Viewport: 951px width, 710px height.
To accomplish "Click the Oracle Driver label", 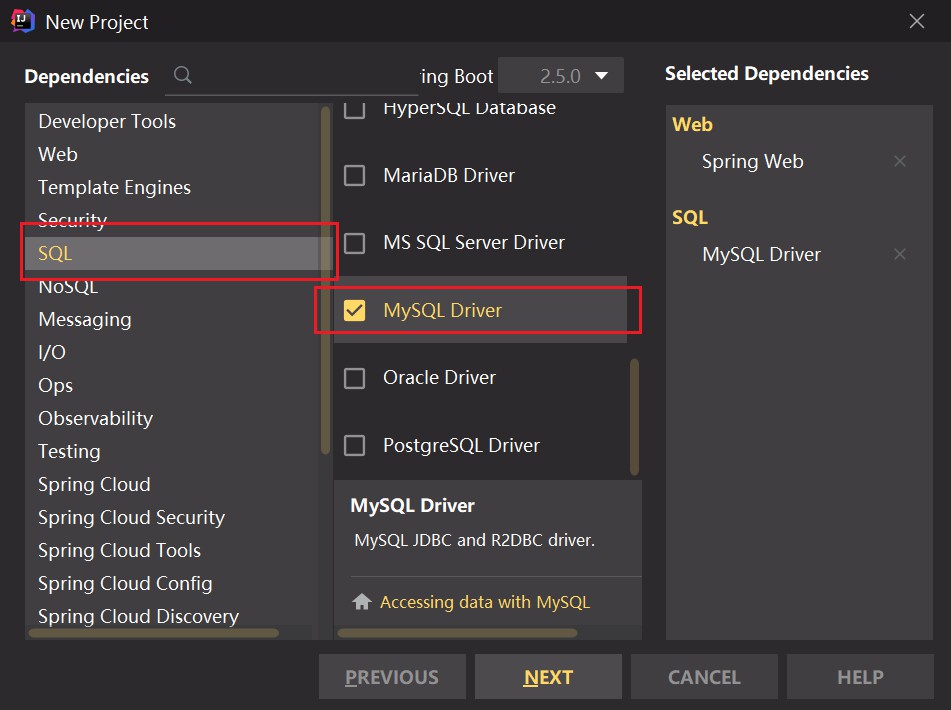I will [x=439, y=378].
